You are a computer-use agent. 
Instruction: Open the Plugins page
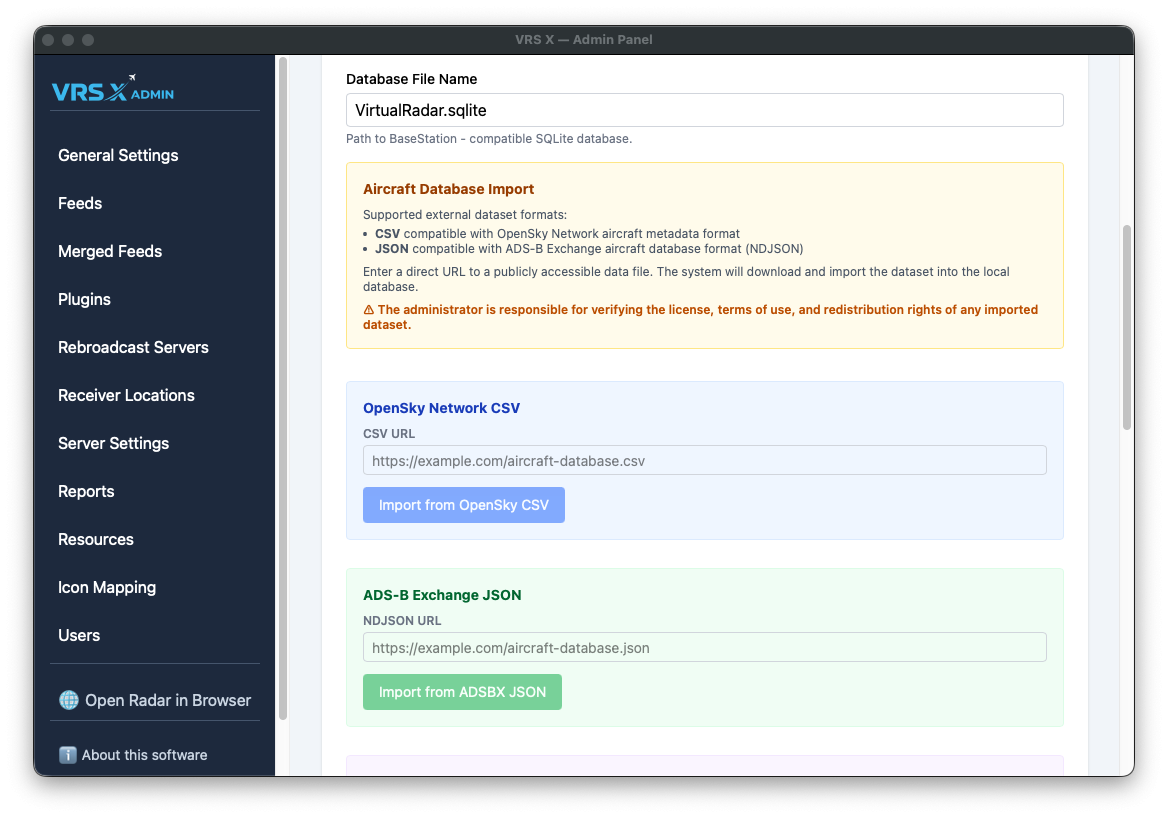[x=84, y=299]
